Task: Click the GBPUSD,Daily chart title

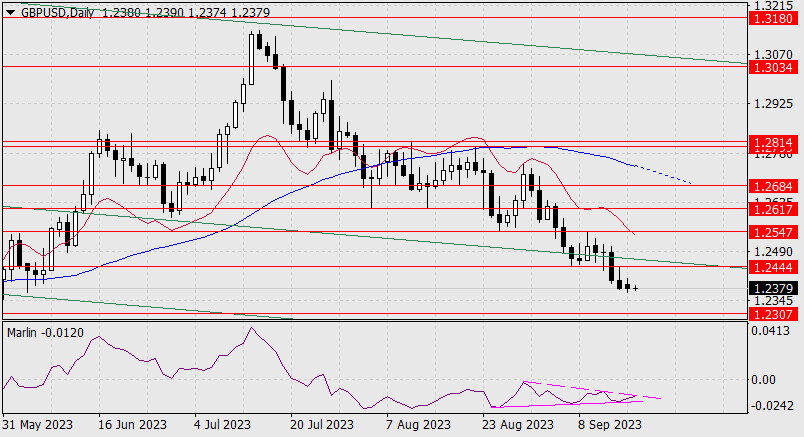Action: (57, 12)
